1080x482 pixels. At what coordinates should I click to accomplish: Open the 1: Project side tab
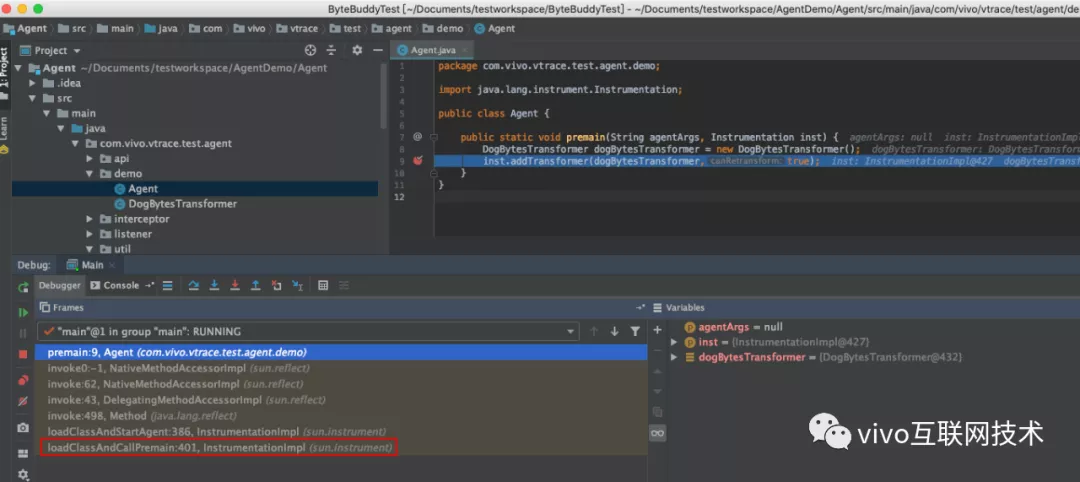(5, 74)
